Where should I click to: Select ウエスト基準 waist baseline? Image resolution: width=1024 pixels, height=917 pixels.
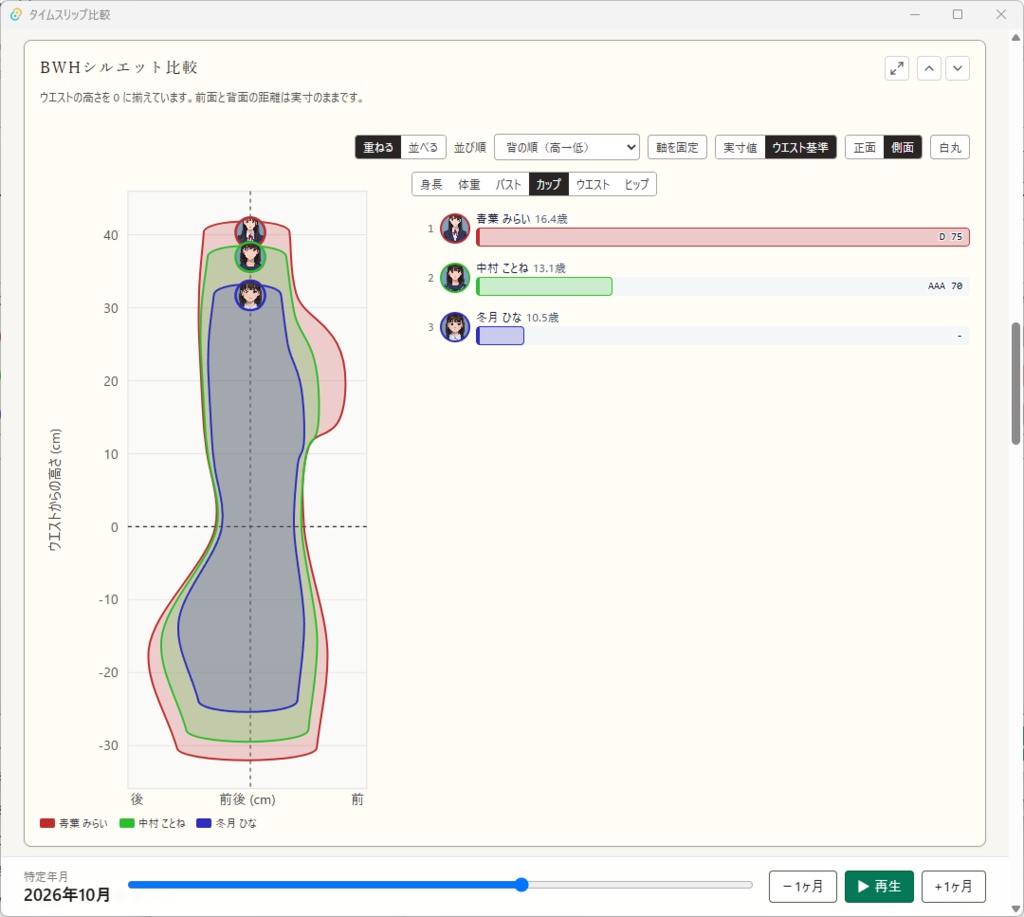(800, 147)
